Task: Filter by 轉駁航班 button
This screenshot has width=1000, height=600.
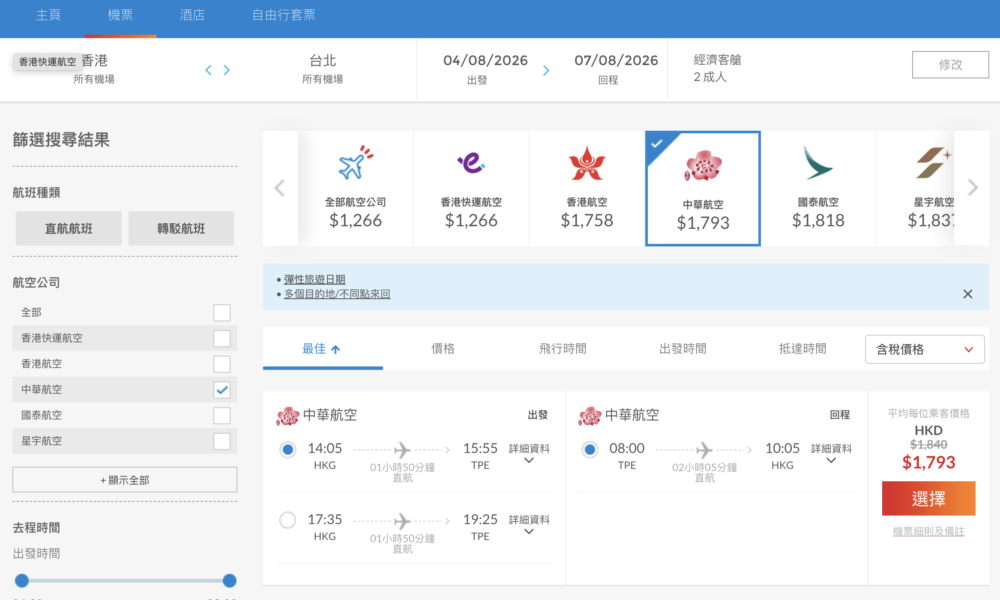Action: [181, 228]
